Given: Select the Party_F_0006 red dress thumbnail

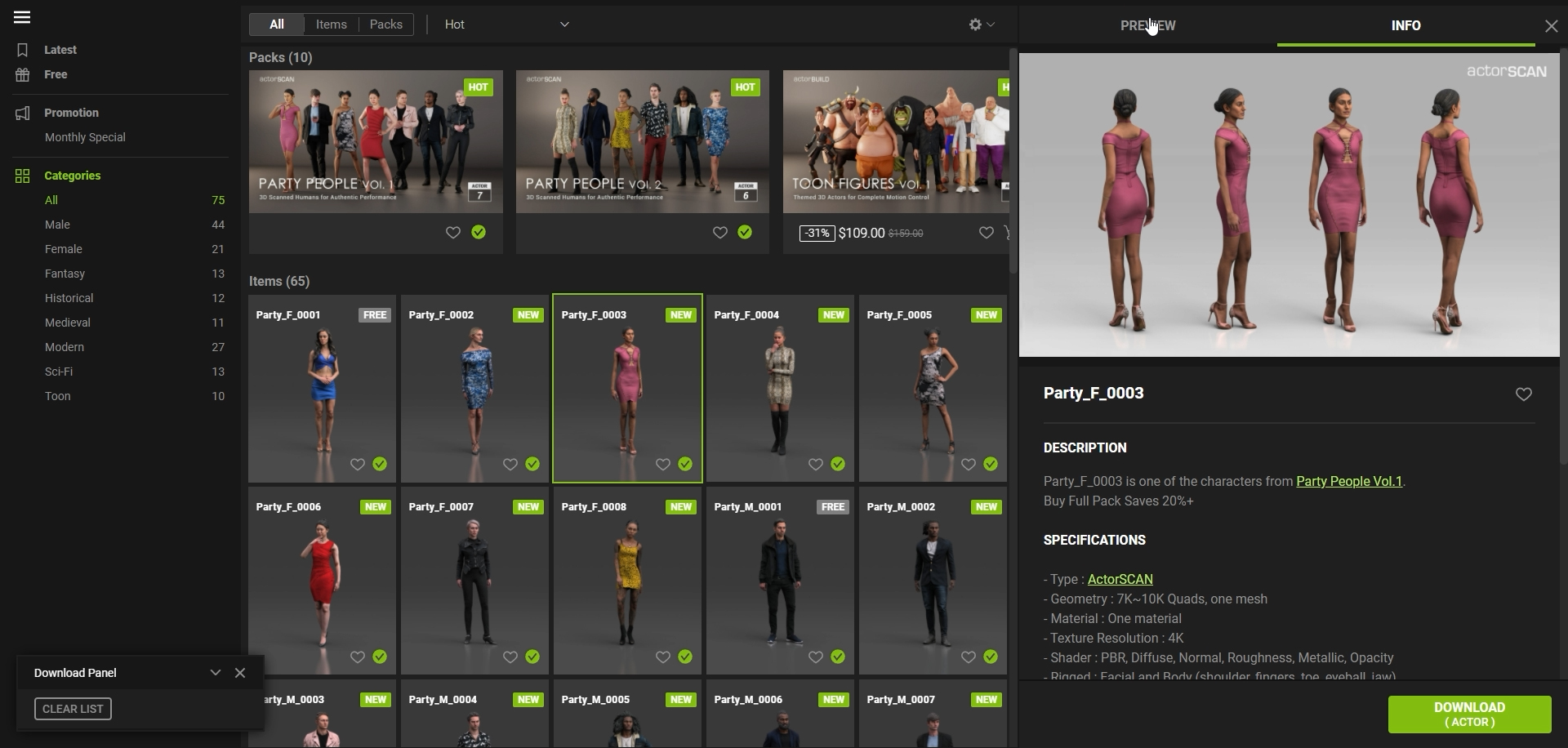Looking at the screenshot, I should pos(323,581).
